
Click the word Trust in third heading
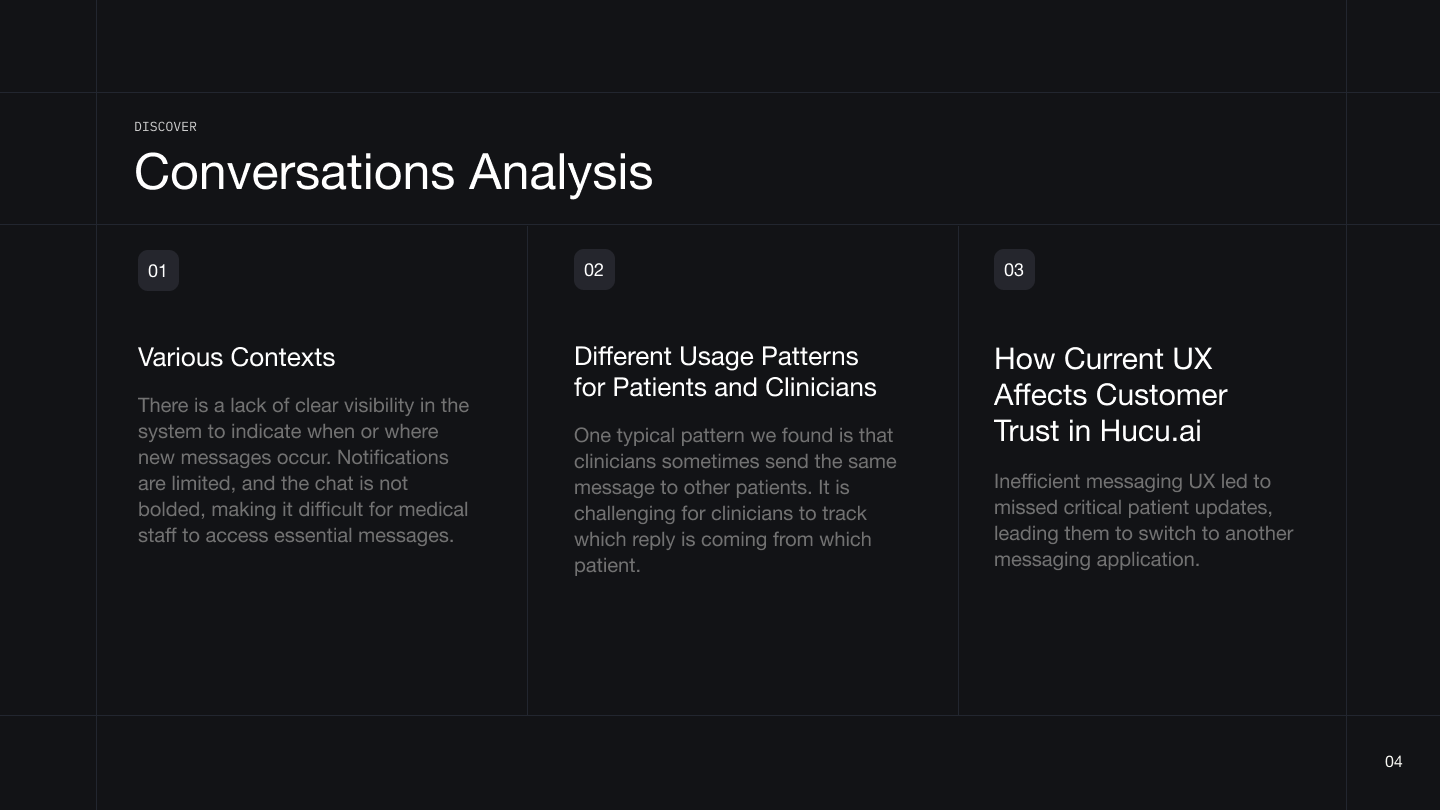pyautogui.click(x=1028, y=431)
